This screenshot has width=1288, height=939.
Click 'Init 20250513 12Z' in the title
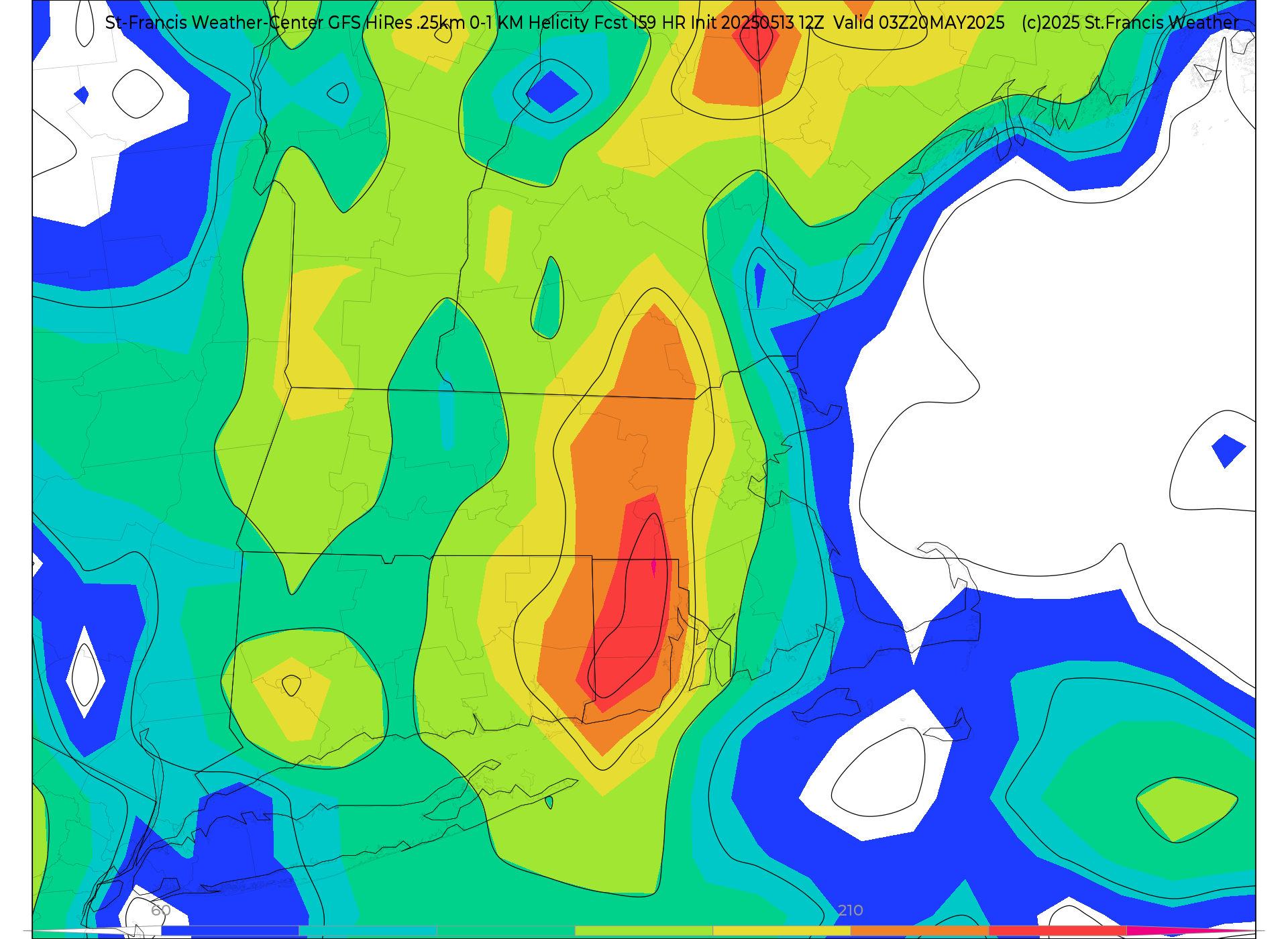tap(757, 23)
